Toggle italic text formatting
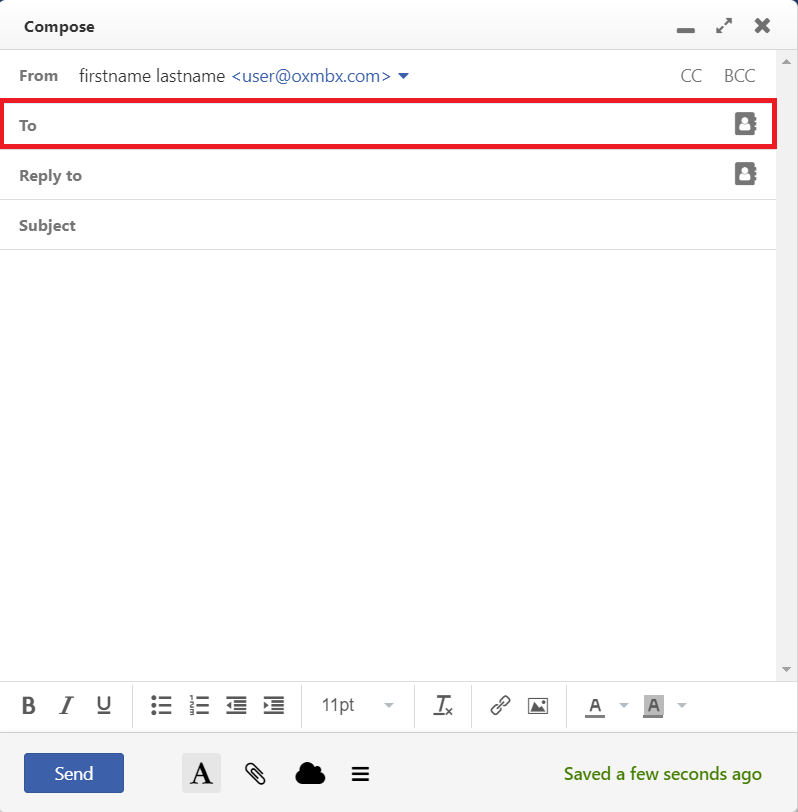The image size is (798, 812). 66,706
